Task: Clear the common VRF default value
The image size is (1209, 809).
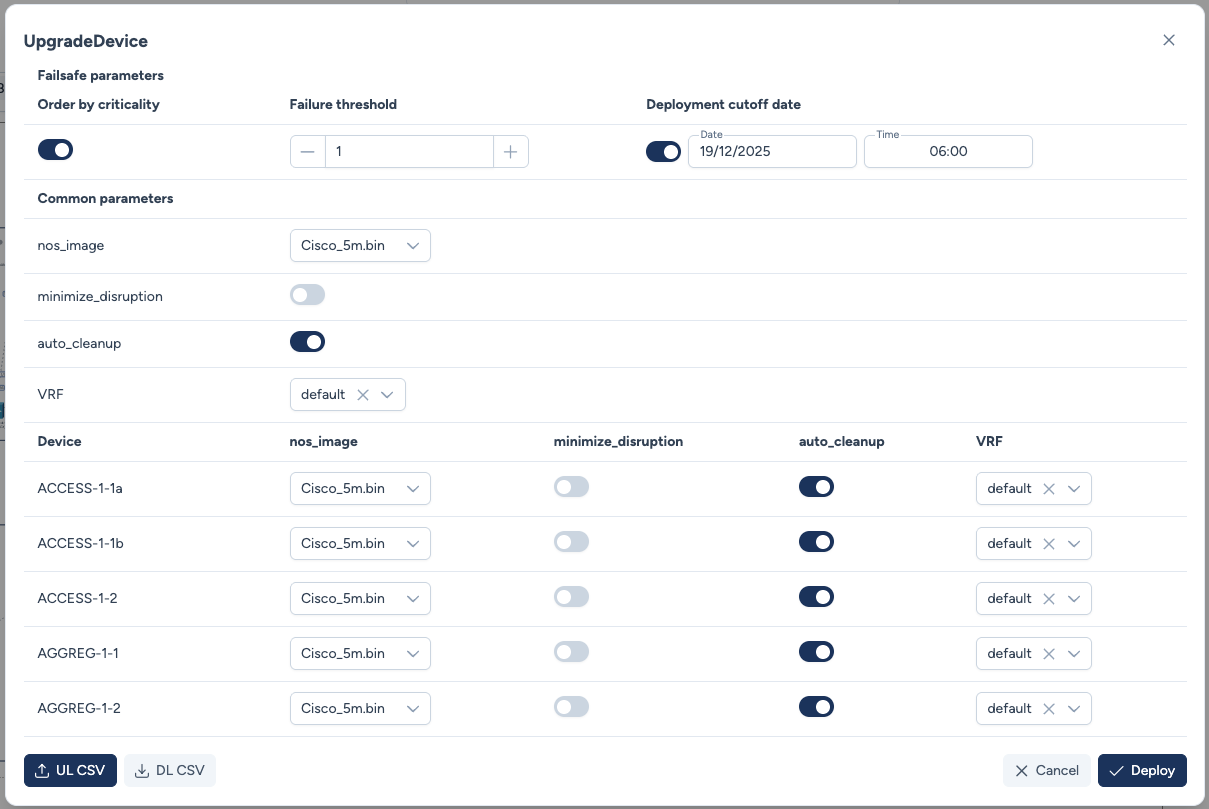Action: pyautogui.click(x=363, y=395)
